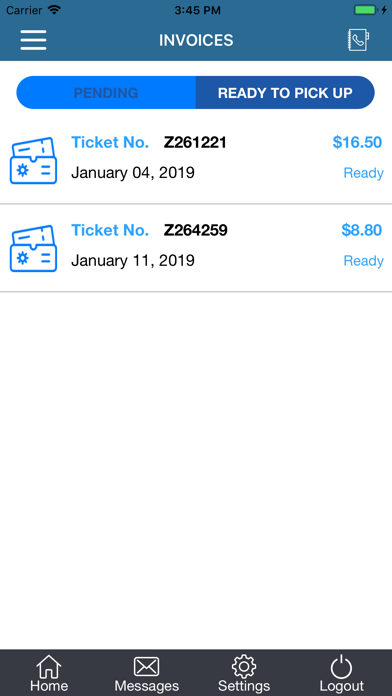Tap the Logout power icon

(x=341, y=667)
